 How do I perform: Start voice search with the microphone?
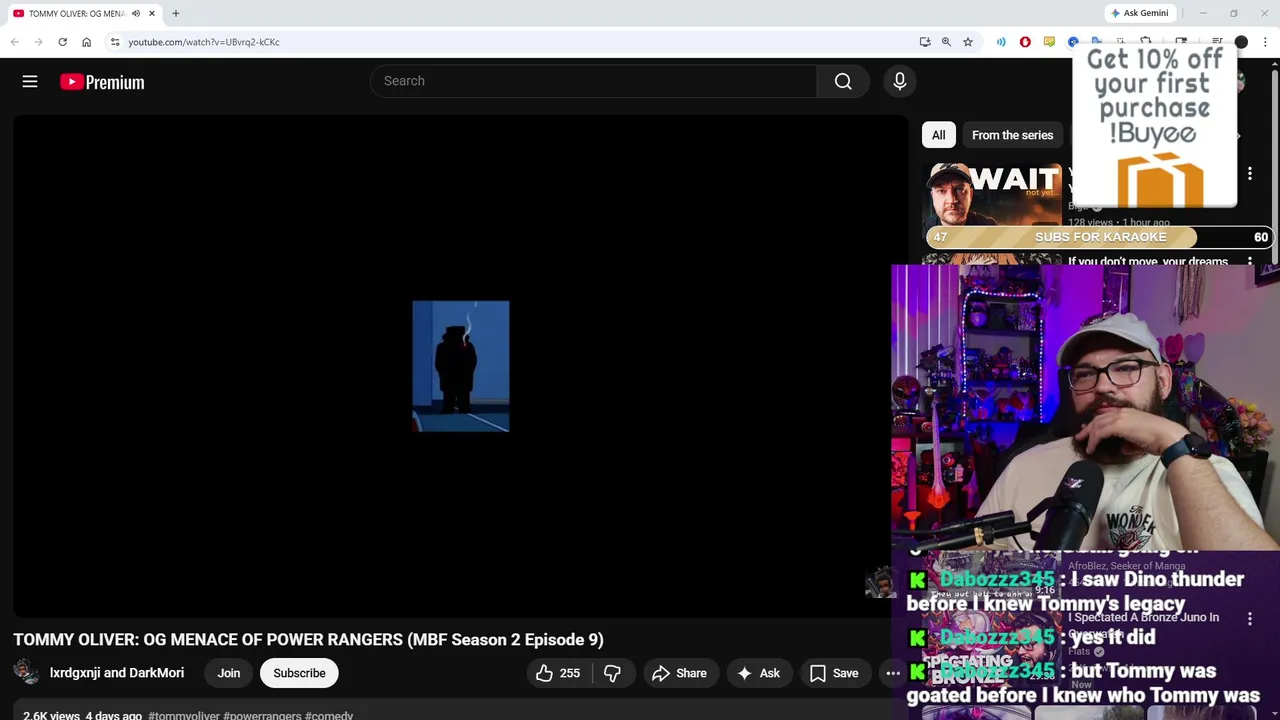point(900,81)
